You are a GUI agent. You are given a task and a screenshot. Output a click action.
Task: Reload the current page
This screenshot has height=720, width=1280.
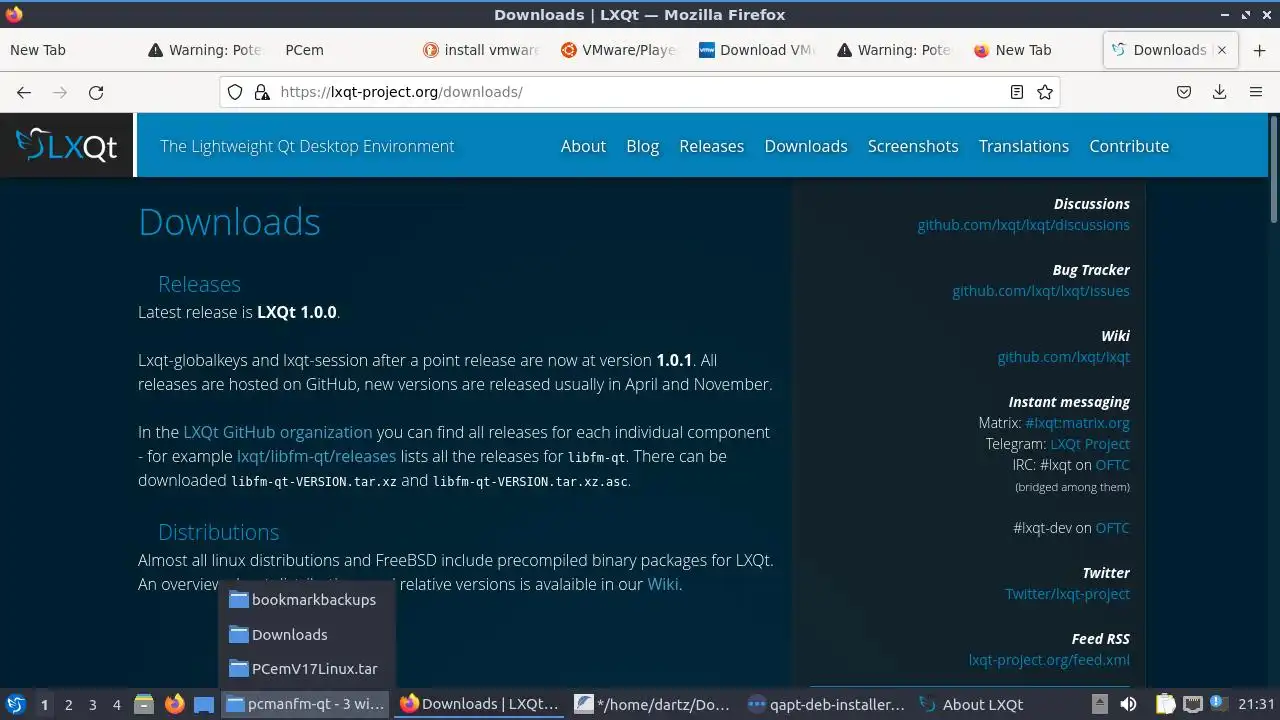(96, 92)
